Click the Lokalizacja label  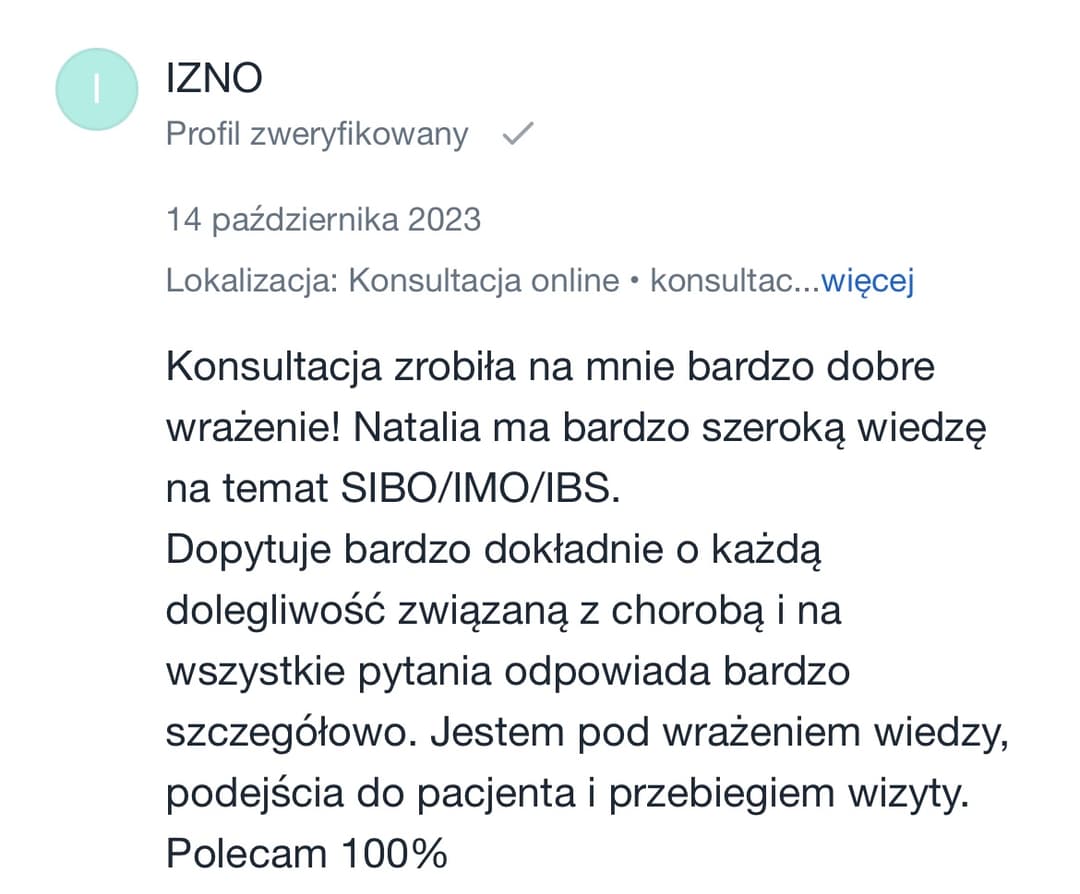(x=252, y=282)
